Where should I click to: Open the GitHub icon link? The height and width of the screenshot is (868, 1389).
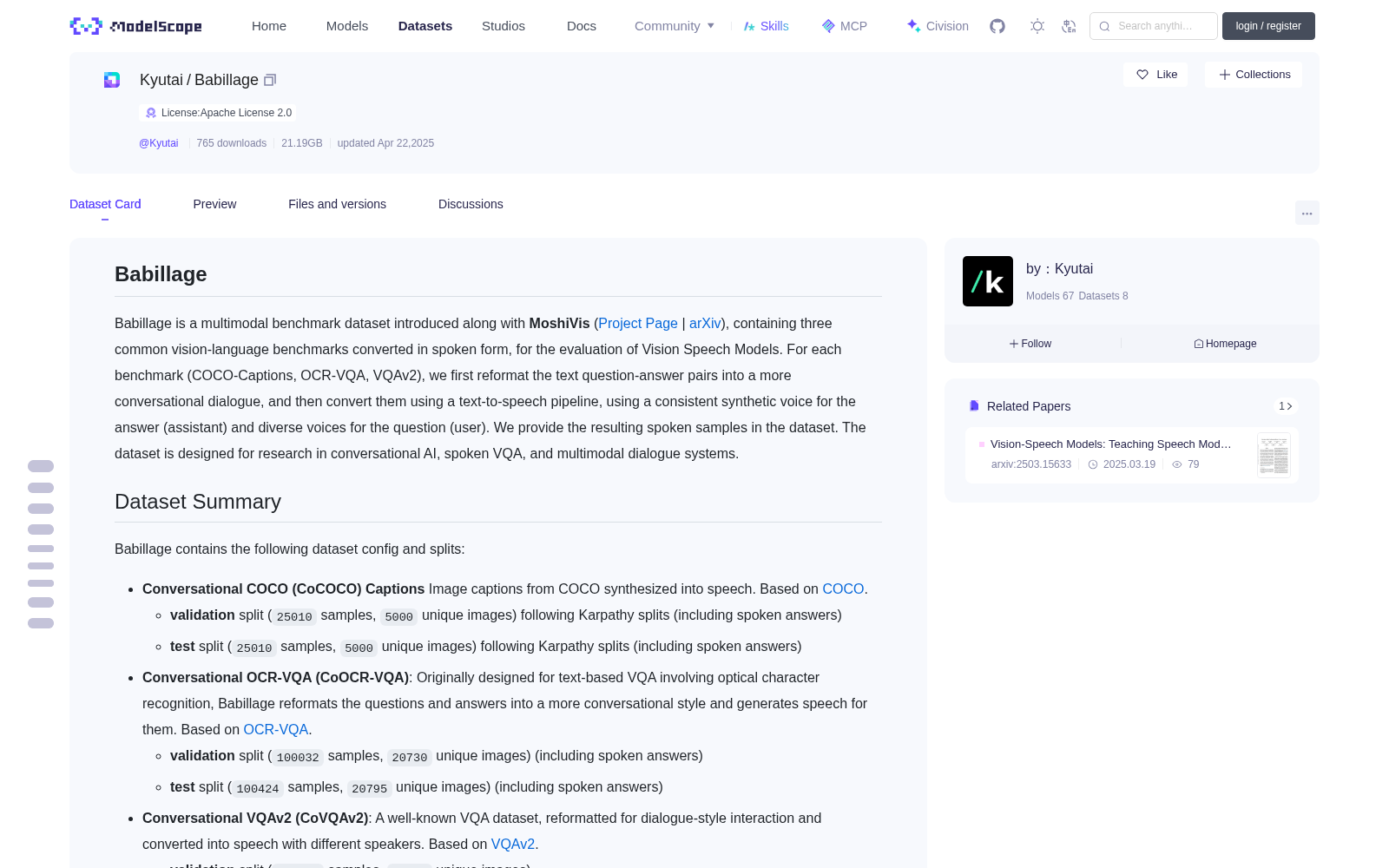click(997, 26)
